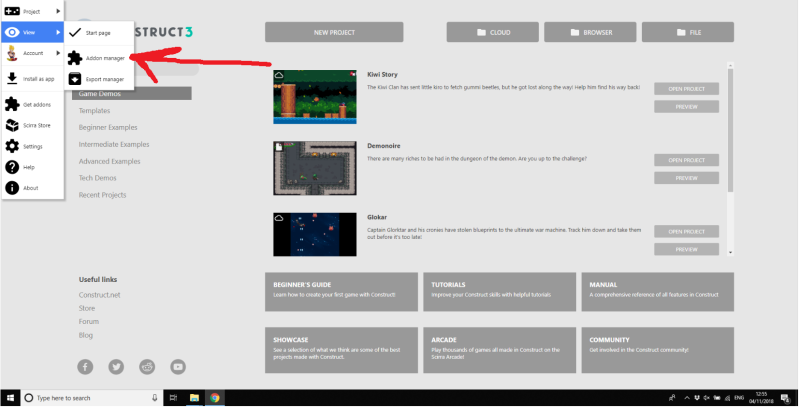Choose Install as app download icon
Image resolution: width=800 pixels, height=408 pixels.
(12, 77)
